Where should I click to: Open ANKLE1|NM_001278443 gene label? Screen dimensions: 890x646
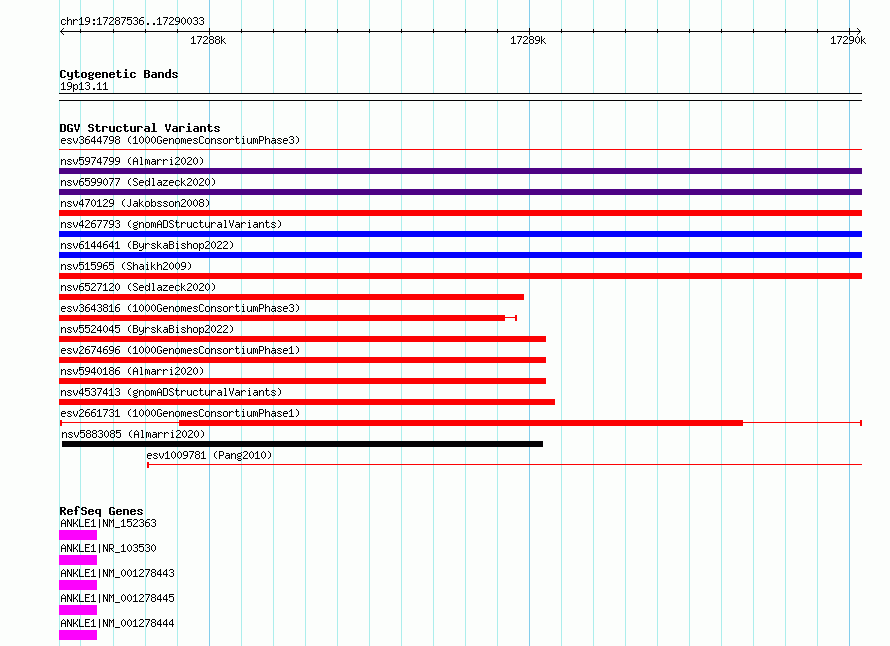point(117,573)
